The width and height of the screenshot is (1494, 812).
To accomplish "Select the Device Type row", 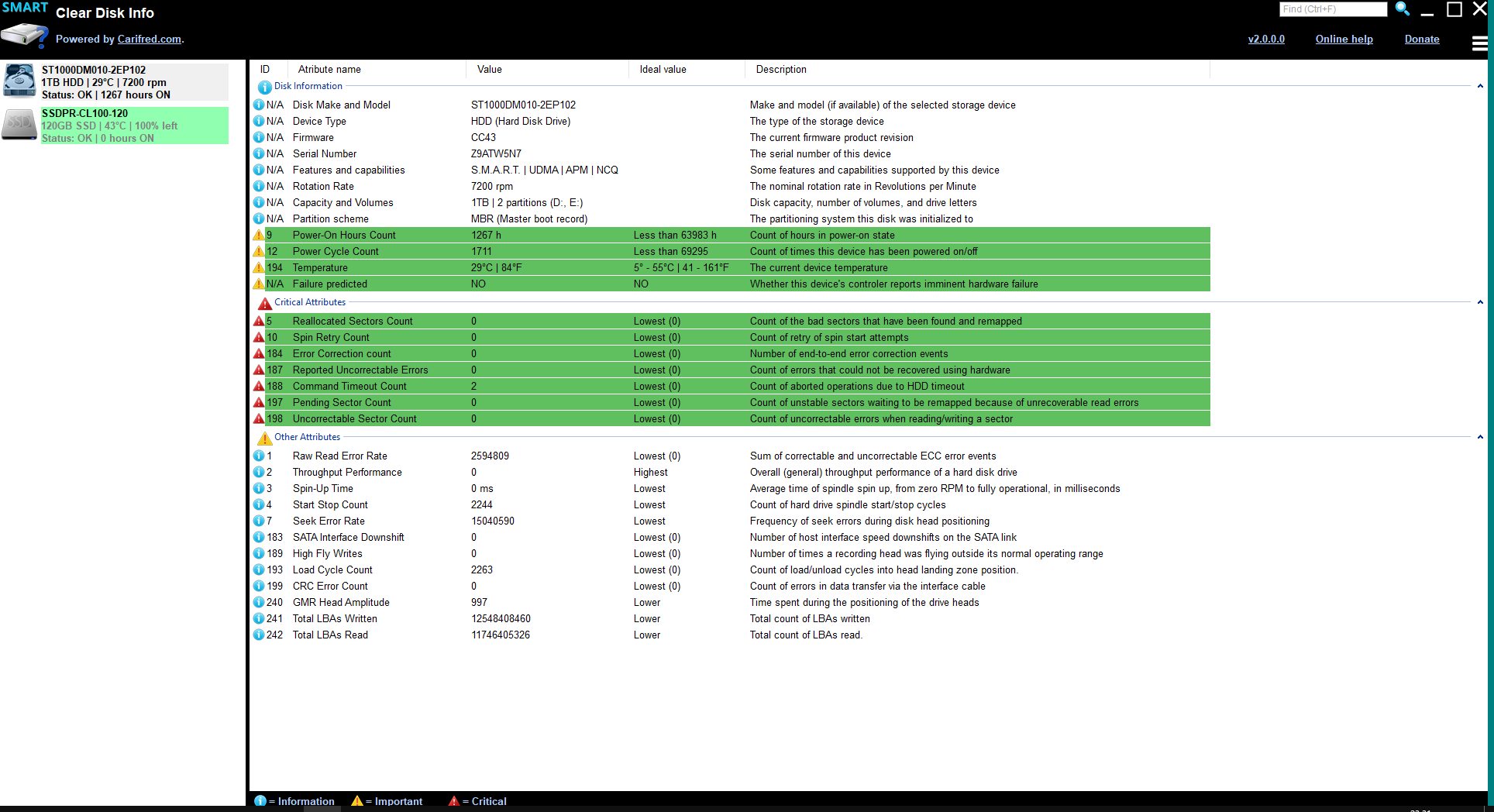I will [x=731, y=121].
